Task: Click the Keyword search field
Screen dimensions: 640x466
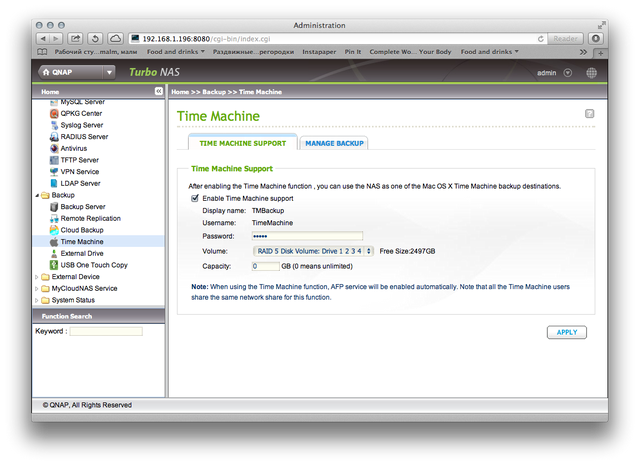Action: [x=106, y=331]
